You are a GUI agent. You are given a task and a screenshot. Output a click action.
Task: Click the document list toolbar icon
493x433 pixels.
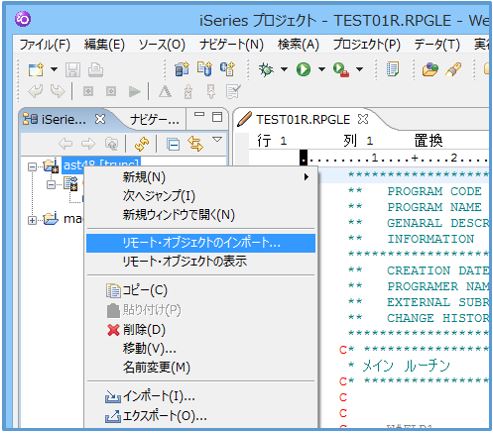pyautogui.click(x=393, y=69)
